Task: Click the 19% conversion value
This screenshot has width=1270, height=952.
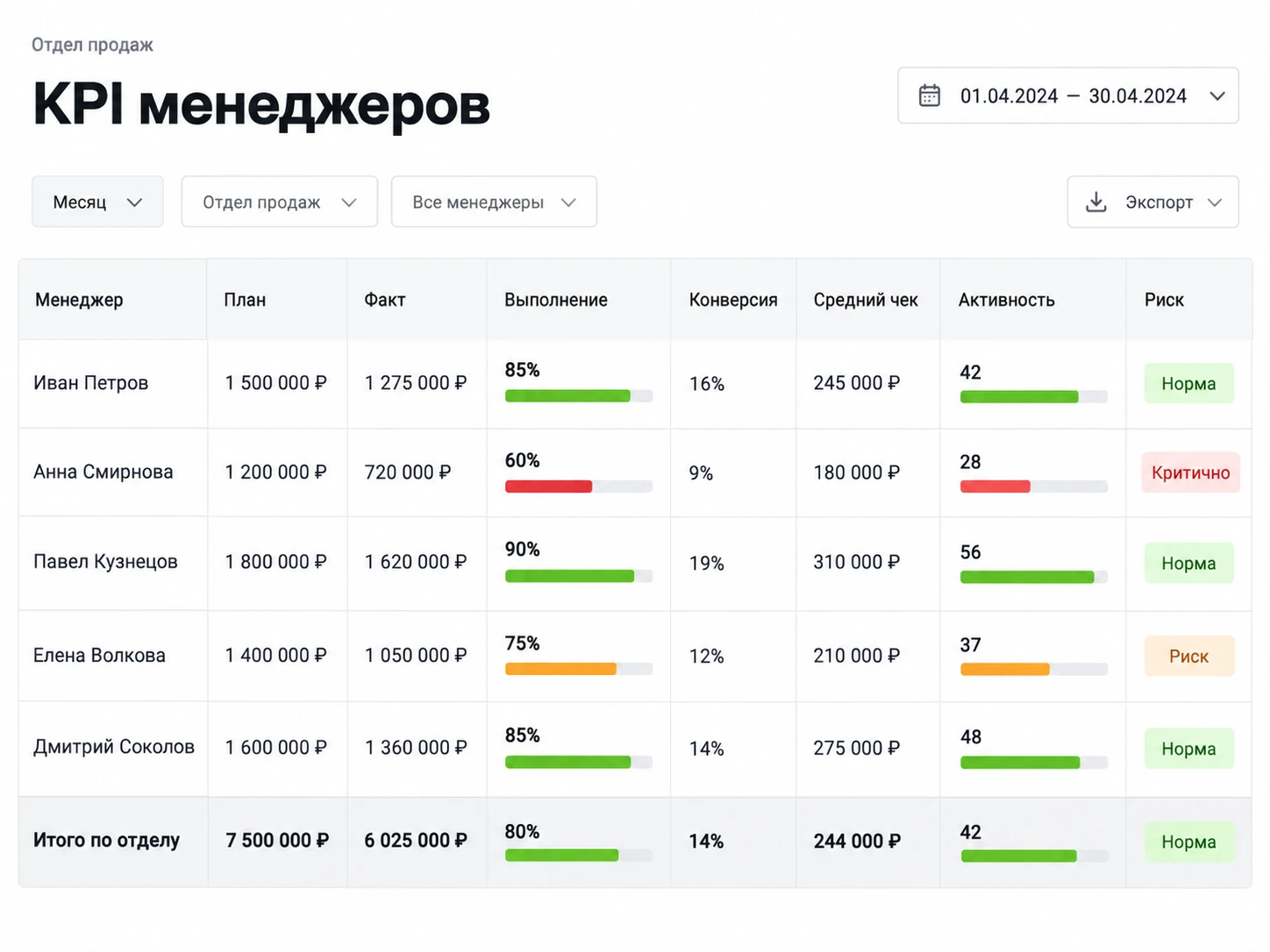Action: click(x=707, y=563)
